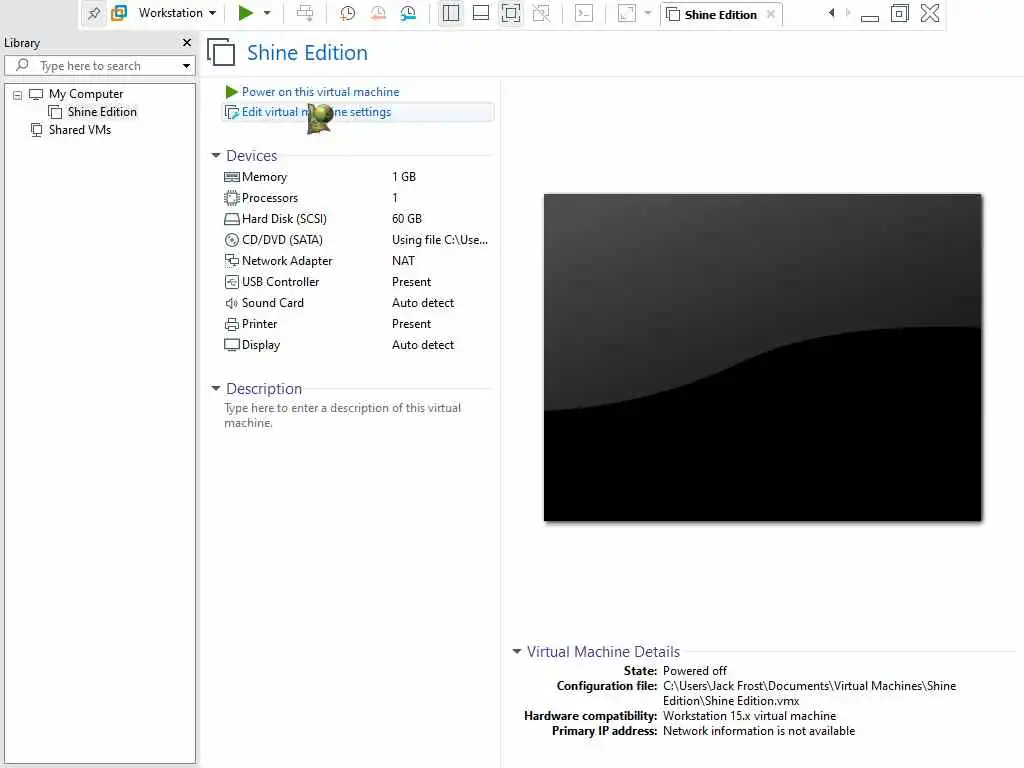Open the Snapshot Manager toolbar icon
Image resolution: width=1024 pixels, height=768 pixels.
(408, 13)
